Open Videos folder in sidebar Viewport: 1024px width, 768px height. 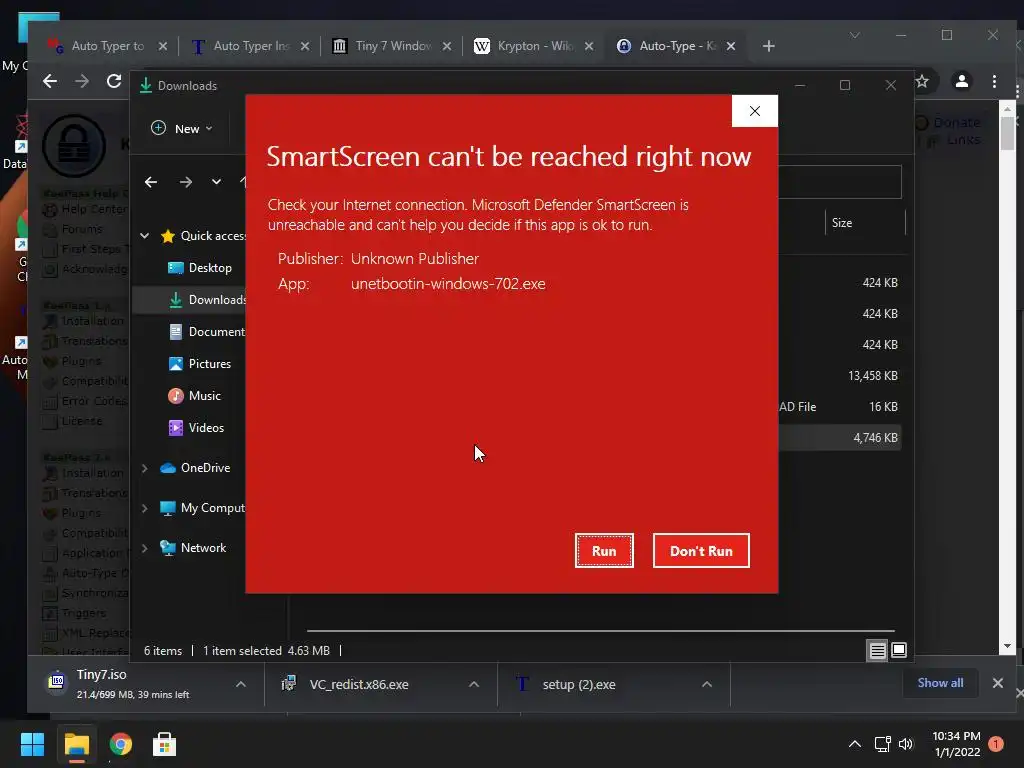(x=196, y=428)
